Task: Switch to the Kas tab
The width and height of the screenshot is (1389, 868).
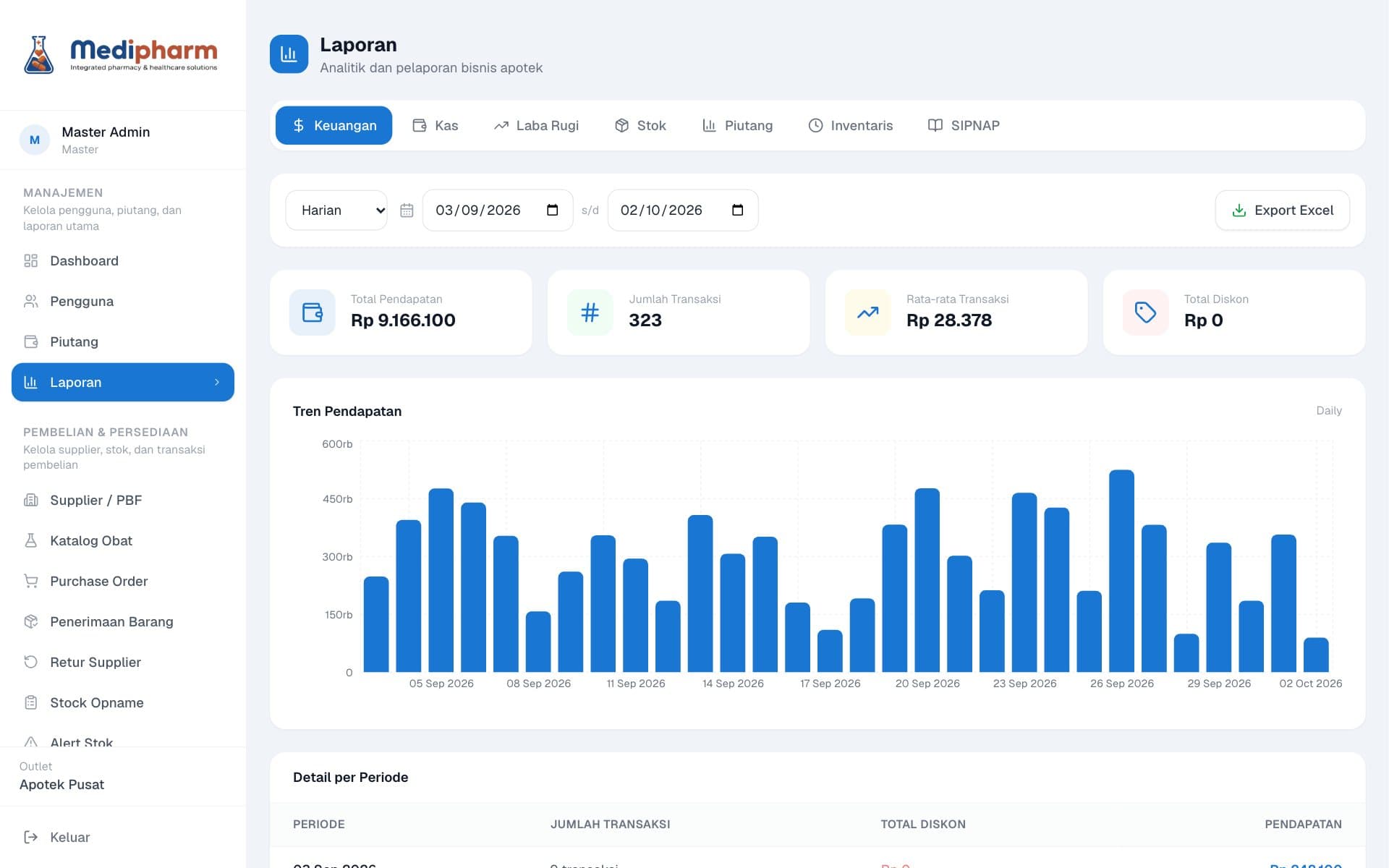Action: coord(436,125)
